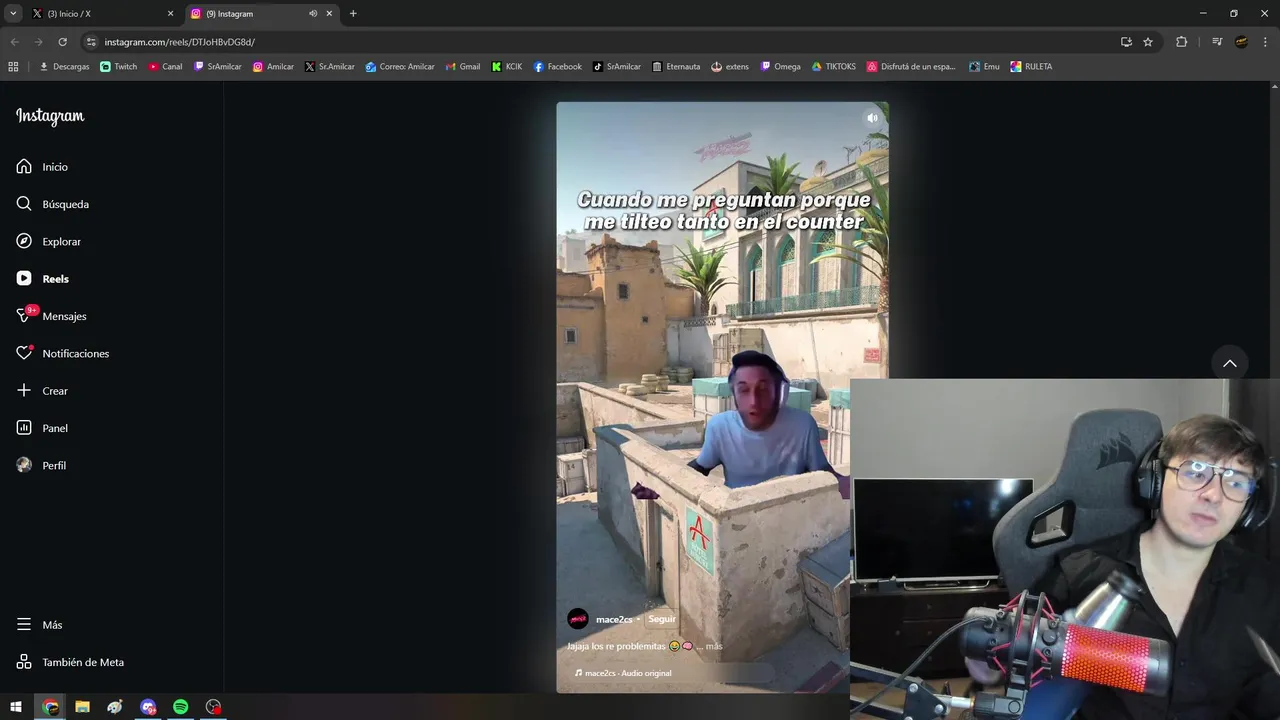Open a new browser tab
Screen dimensions: 1280x720
click(353, 14)
